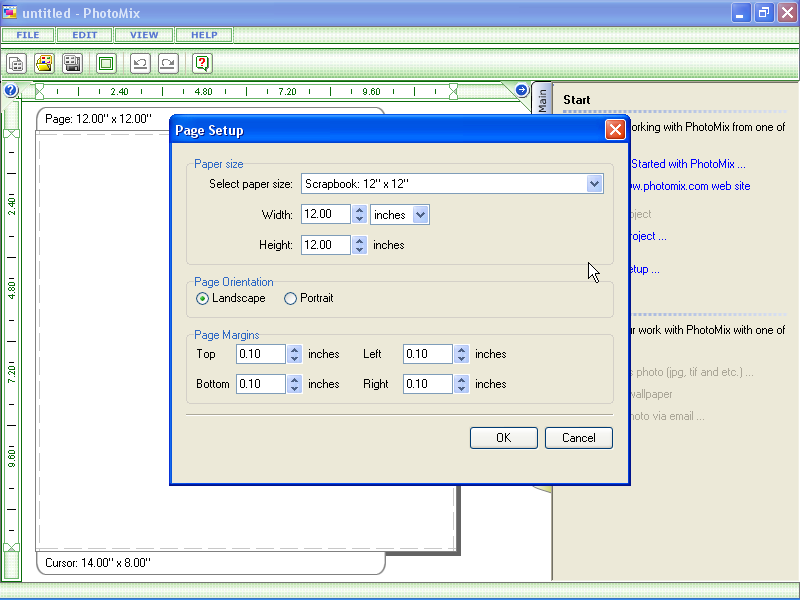Click the Undo toolbar icon
The image size is (800, 600).
(140, 64)
